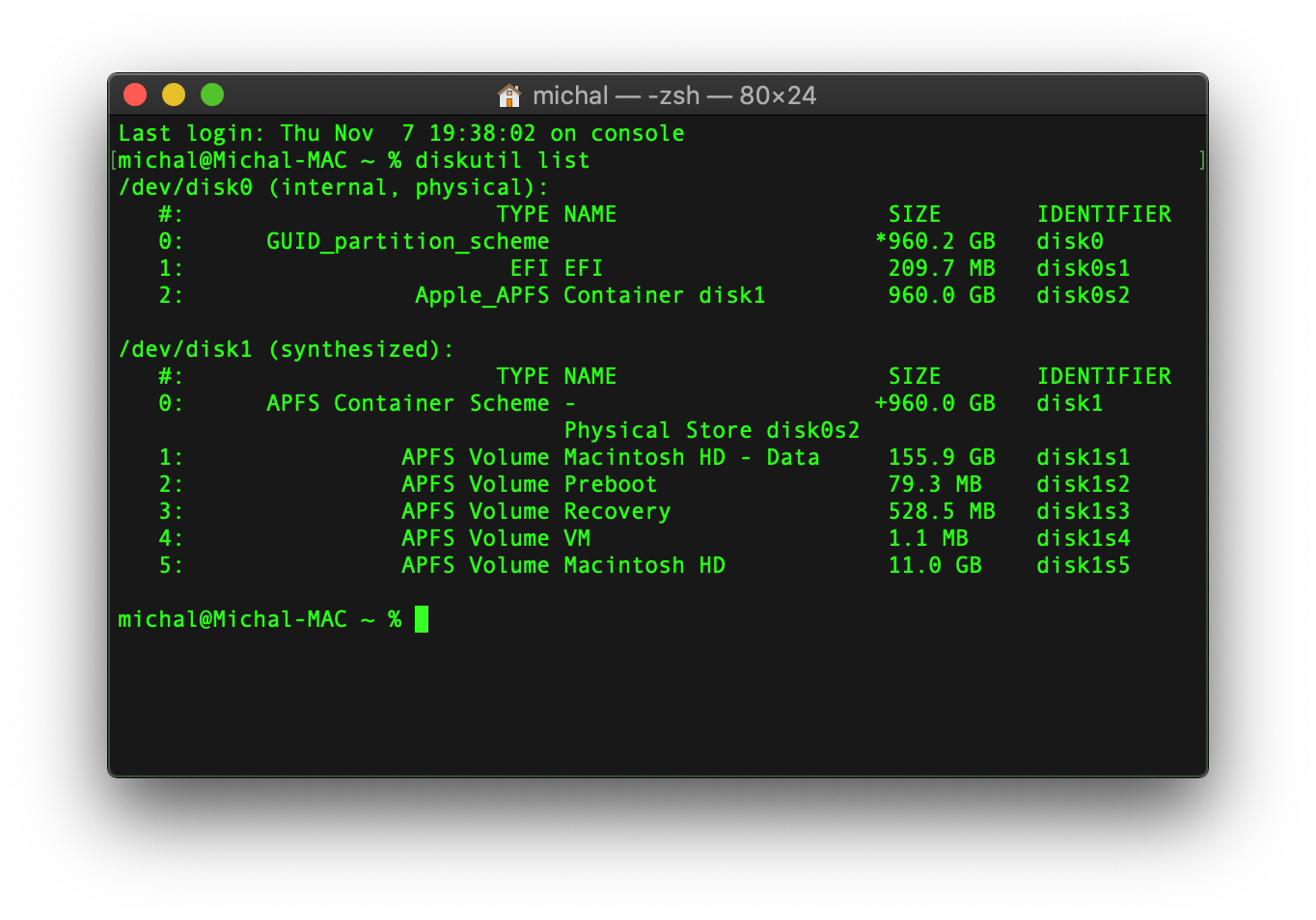Click the '11.0 GB' size value
The image size is (1316, 920).
pyautogui.click(x=935, y=565)
